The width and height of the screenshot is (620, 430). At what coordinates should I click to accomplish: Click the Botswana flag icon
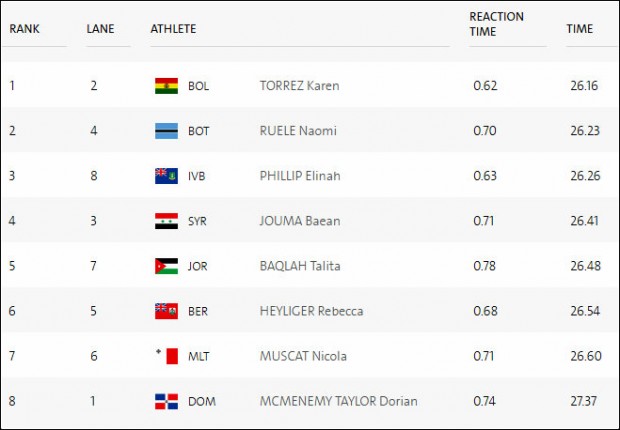coord(166,131)
